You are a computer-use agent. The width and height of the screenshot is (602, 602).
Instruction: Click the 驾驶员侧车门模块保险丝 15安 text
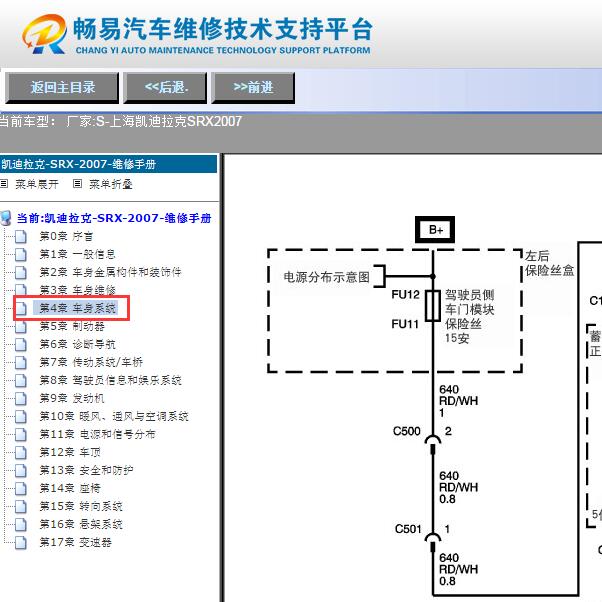pos(469,316)
